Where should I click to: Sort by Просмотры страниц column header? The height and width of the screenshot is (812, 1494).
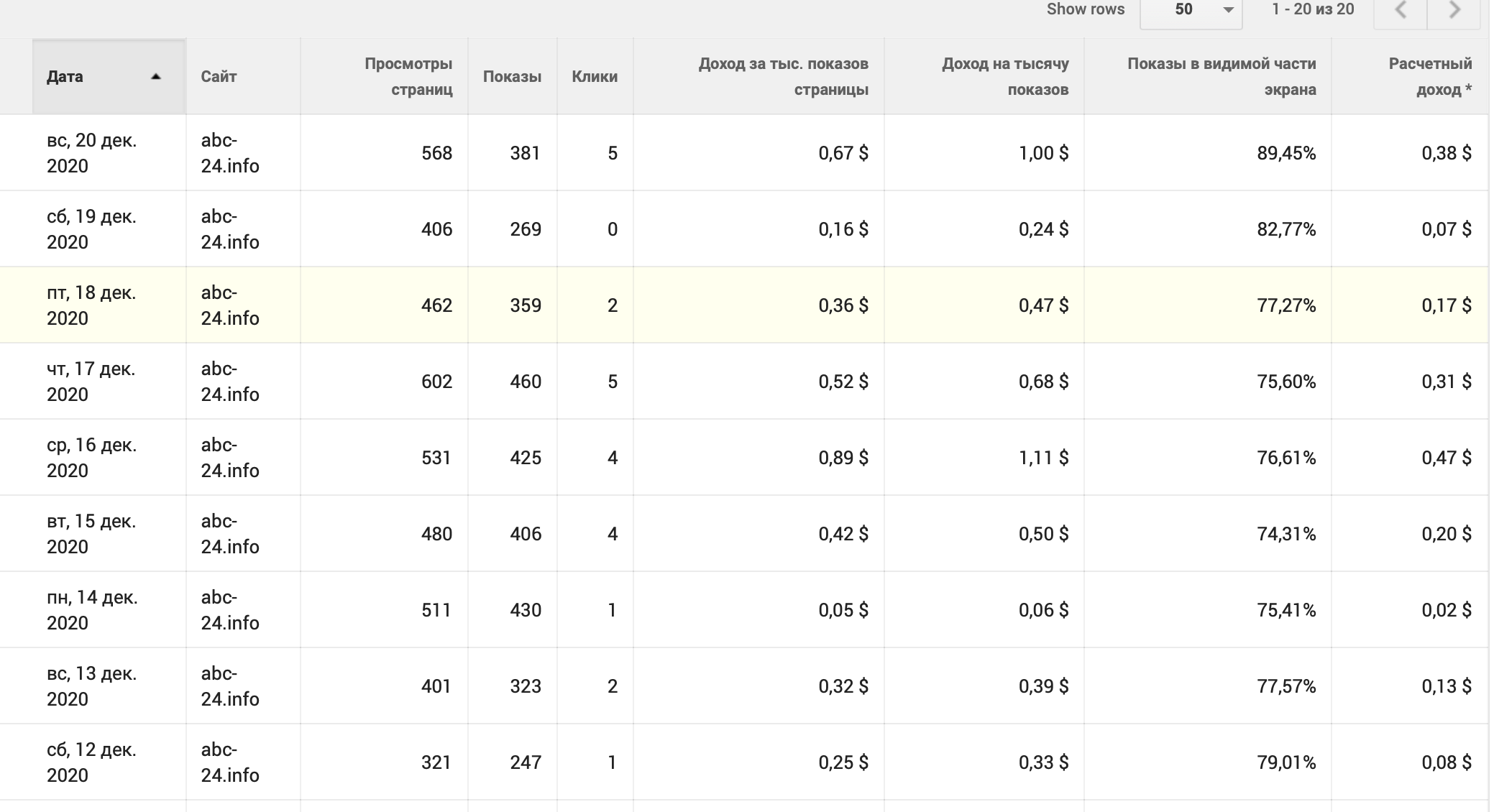pyautogui.click(x=384, y=76)
